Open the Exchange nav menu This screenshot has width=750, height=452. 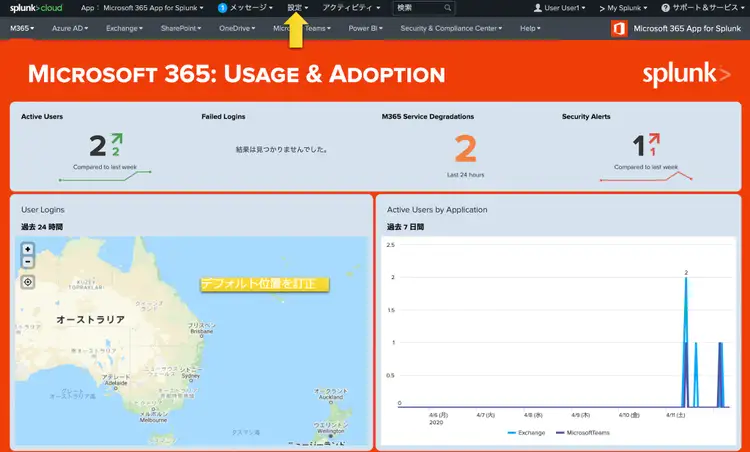pyautogui.click(x=124, y=28)
